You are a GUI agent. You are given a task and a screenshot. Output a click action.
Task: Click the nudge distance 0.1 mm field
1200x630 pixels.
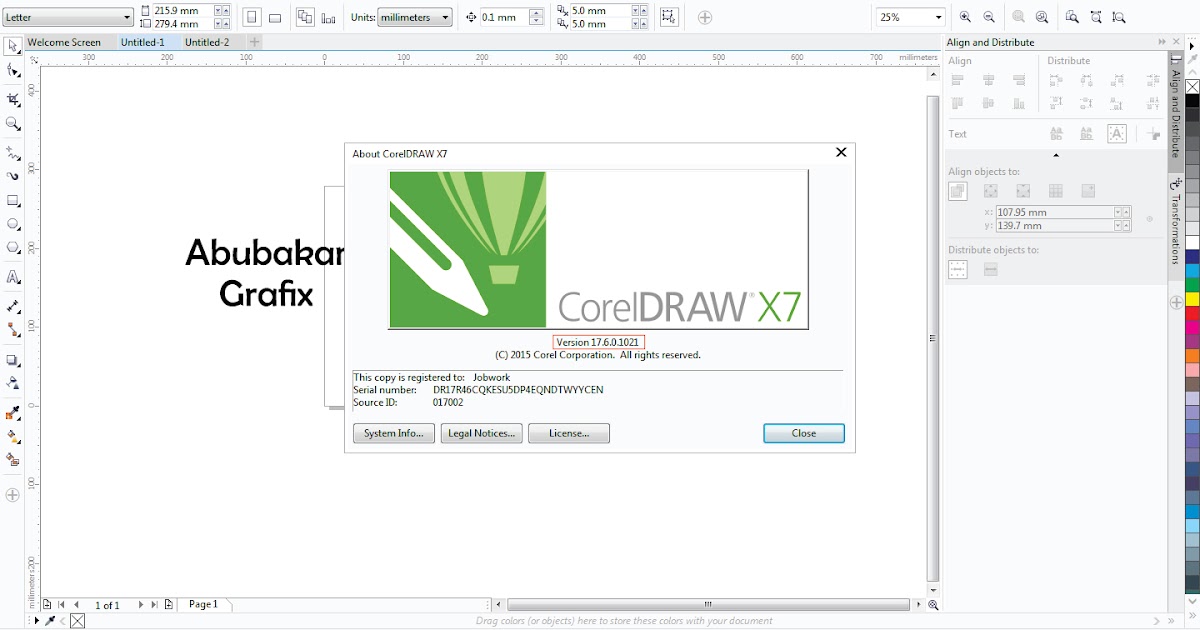(x=503, y=17)
